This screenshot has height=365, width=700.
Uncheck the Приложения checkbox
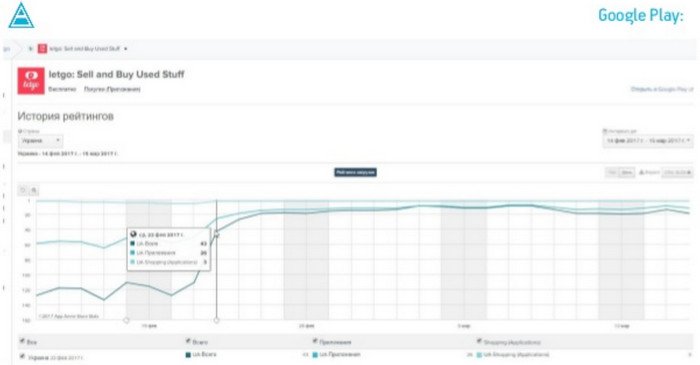click(x=315, y=341)
